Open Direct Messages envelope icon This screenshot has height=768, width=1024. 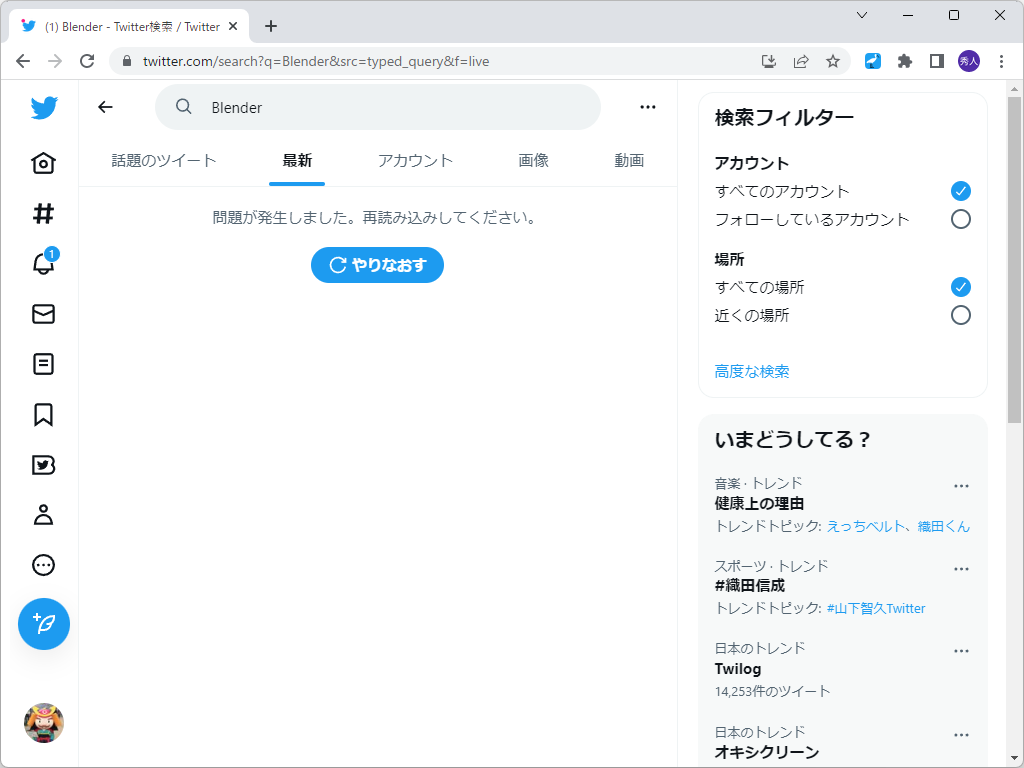coord(43,314)
